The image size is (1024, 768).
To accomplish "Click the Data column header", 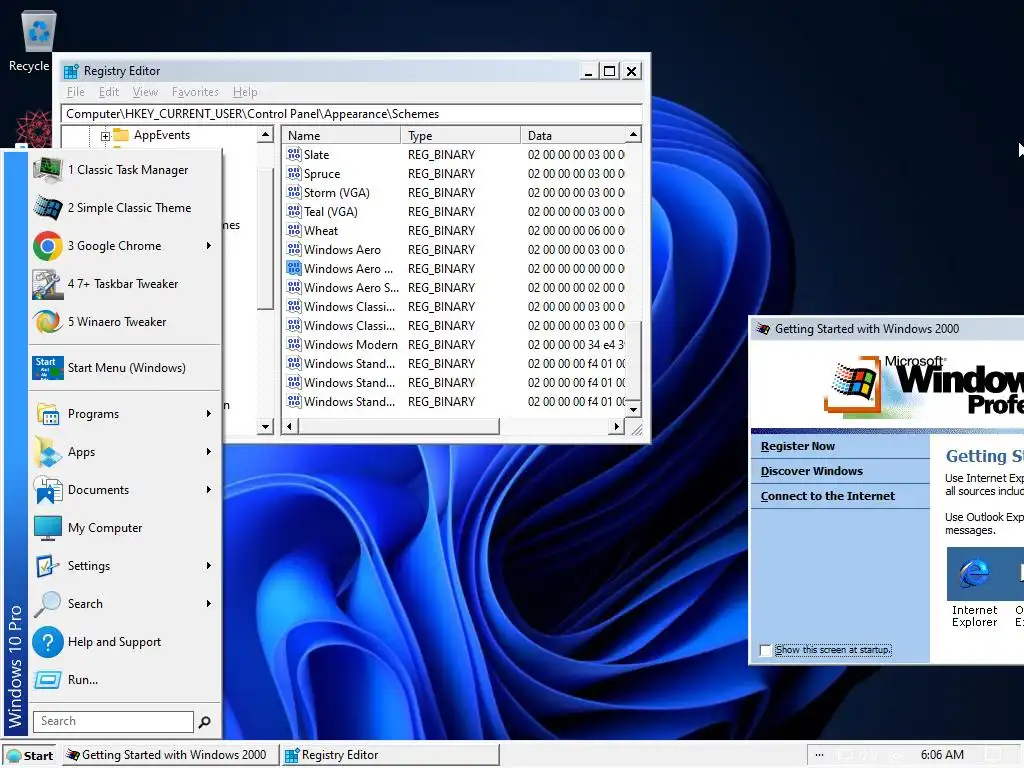I will click(573, 136).
